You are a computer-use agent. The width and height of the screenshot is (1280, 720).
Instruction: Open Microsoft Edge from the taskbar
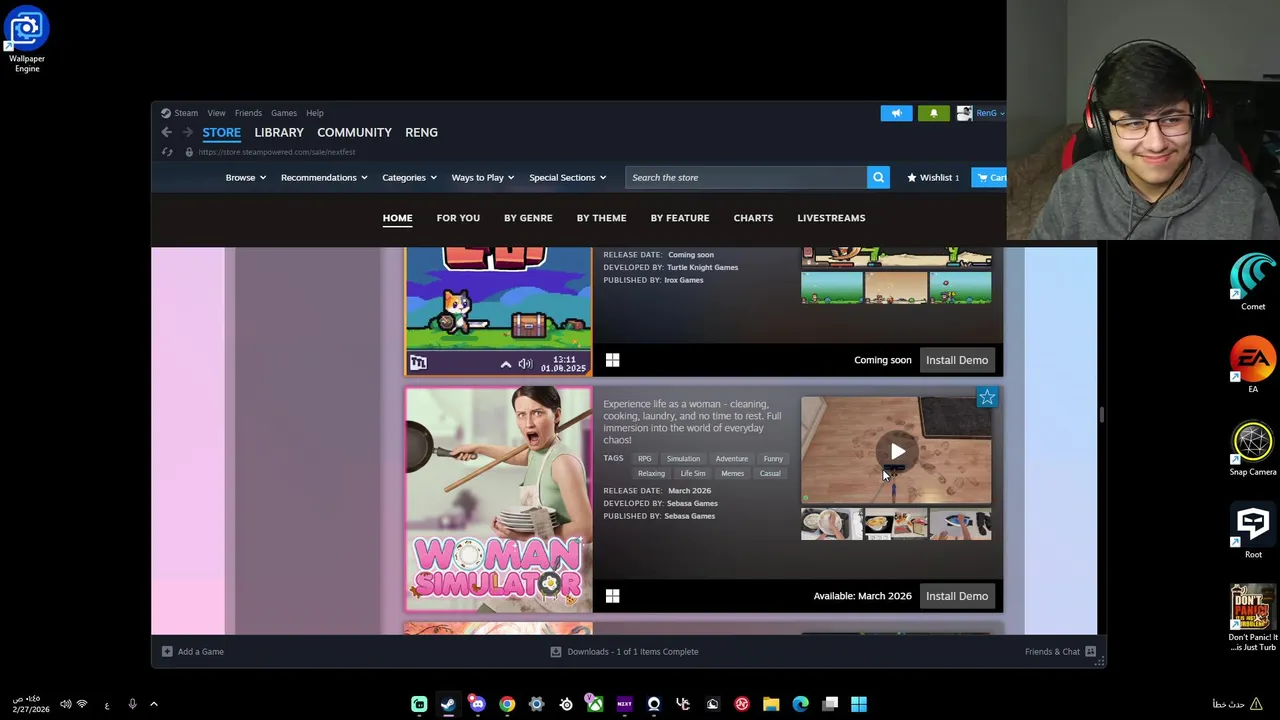pos(800,704)
